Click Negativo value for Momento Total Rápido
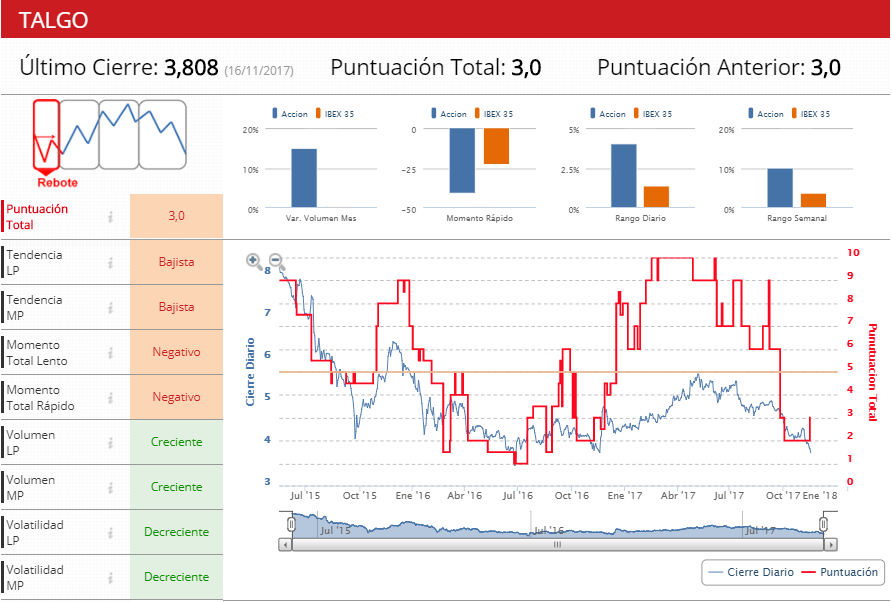The width and height of the screenshot is (892, 602). pos(176,397)
